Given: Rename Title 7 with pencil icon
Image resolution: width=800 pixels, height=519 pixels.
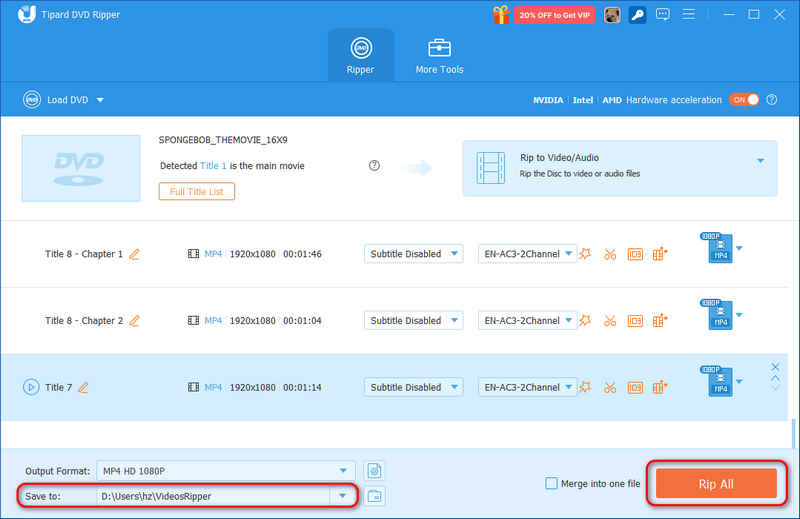Looking at the screenshot, I should click(x=83, y=388).
